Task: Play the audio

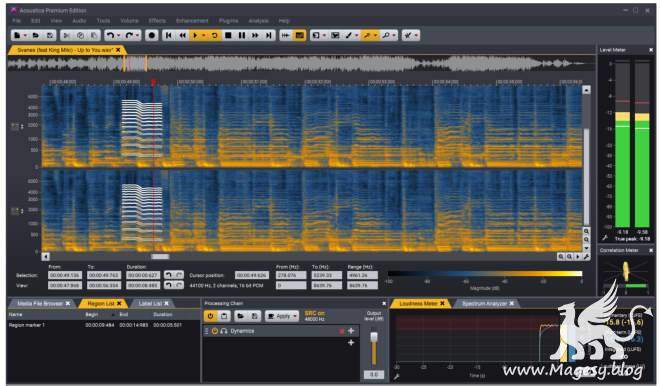Action: pos(195,36)
